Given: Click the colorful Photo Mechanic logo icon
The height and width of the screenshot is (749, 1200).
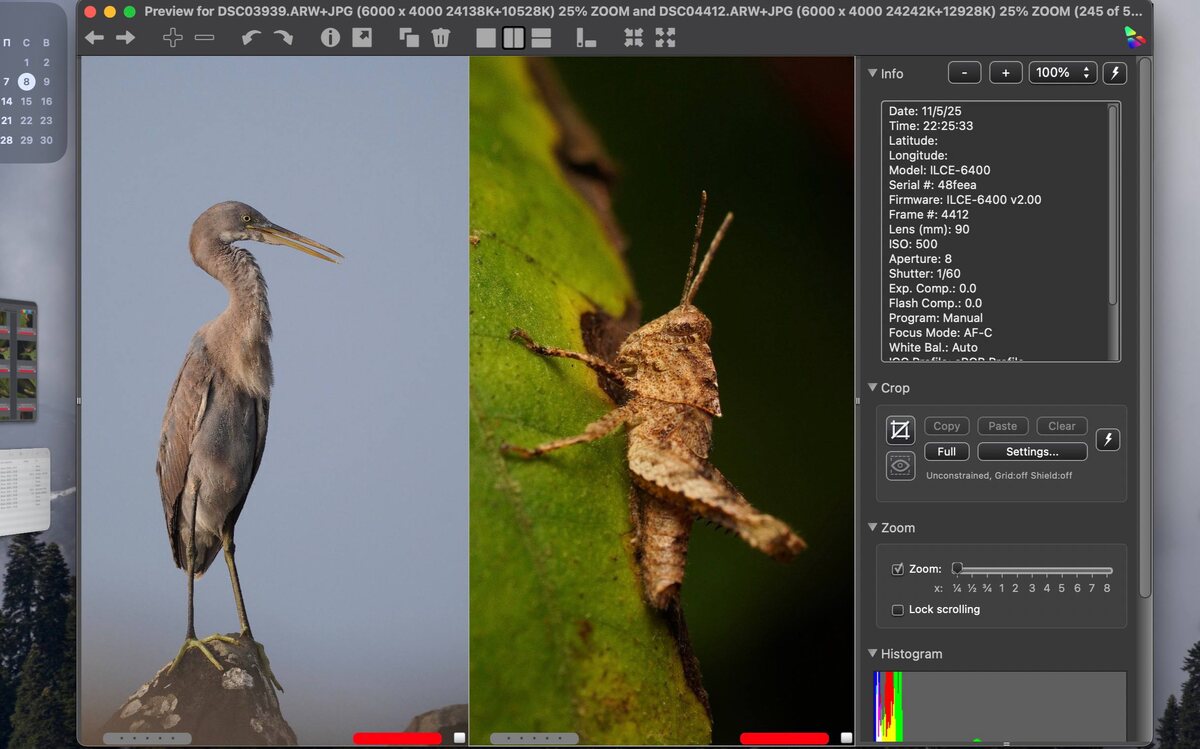Looking at the screenshot, I should (x=1134, y=37).
